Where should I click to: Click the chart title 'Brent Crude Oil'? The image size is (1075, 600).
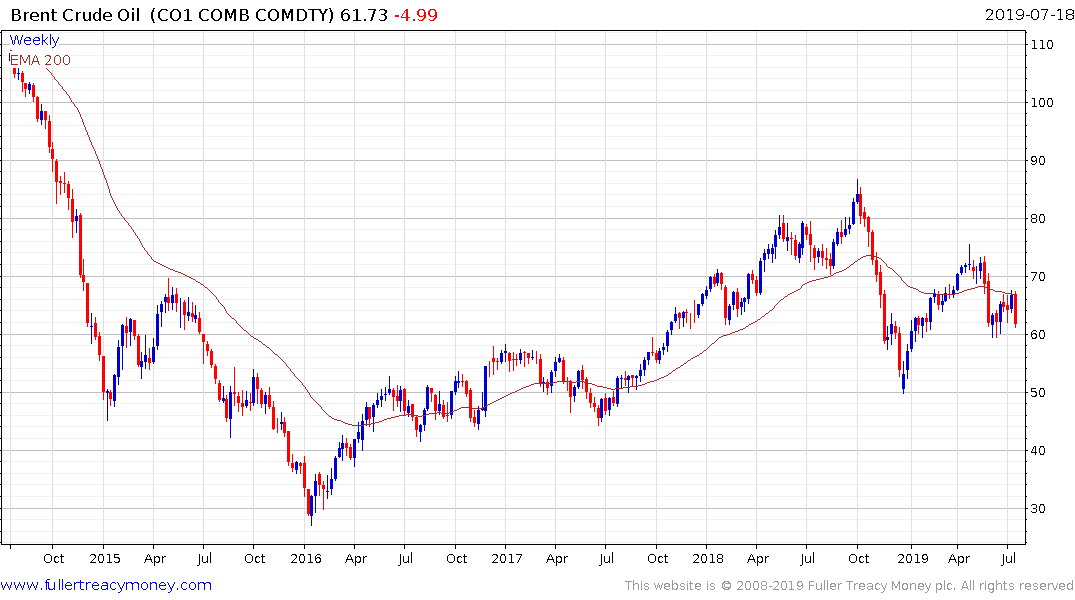tap(75, 15)
